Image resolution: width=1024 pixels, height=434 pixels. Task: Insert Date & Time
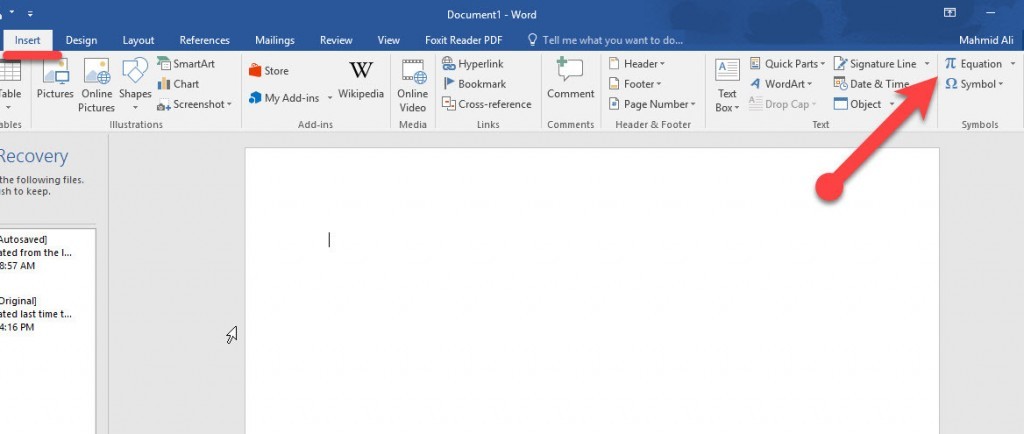[871, 84]
